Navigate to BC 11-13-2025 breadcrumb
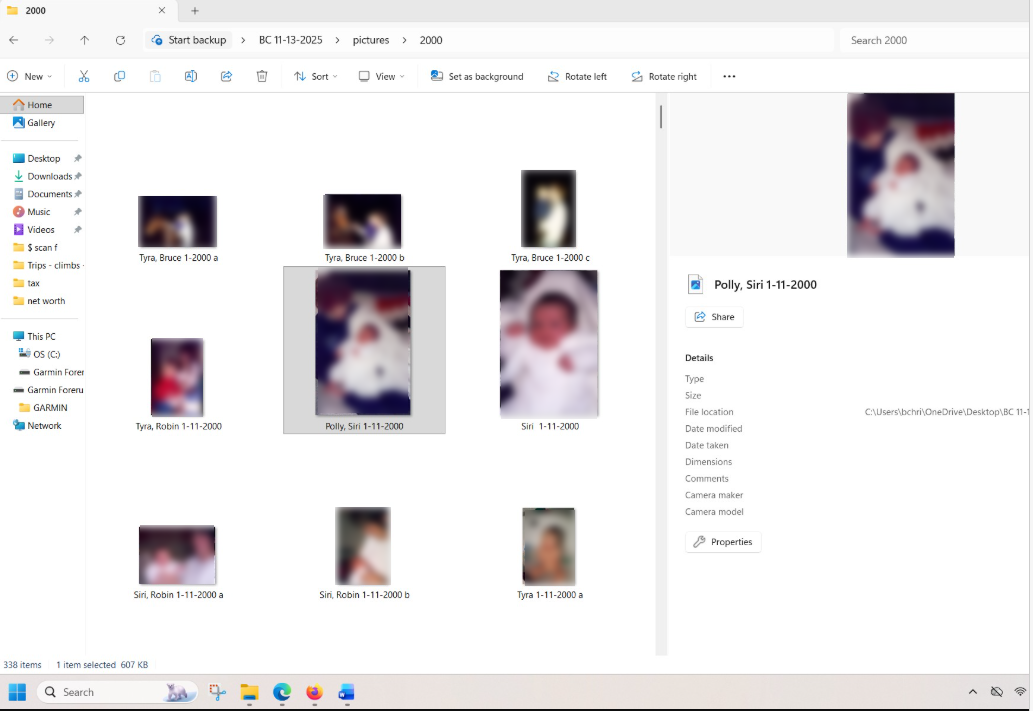The image size is (1033, 711). tap(291, 40)
